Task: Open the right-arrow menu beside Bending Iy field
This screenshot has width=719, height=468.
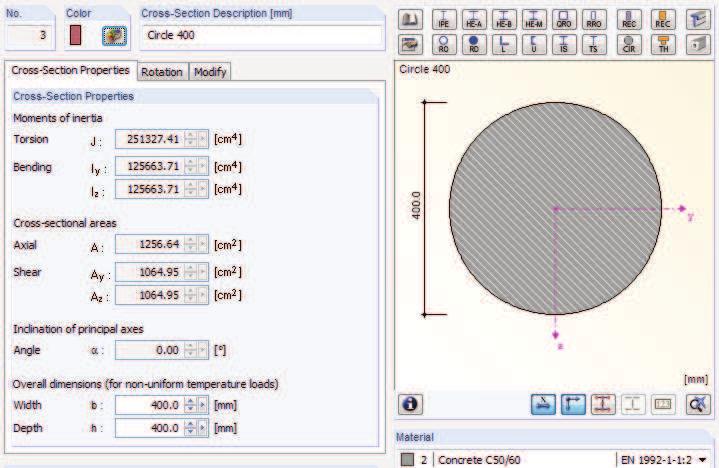Action: click(x=202, y=166)
